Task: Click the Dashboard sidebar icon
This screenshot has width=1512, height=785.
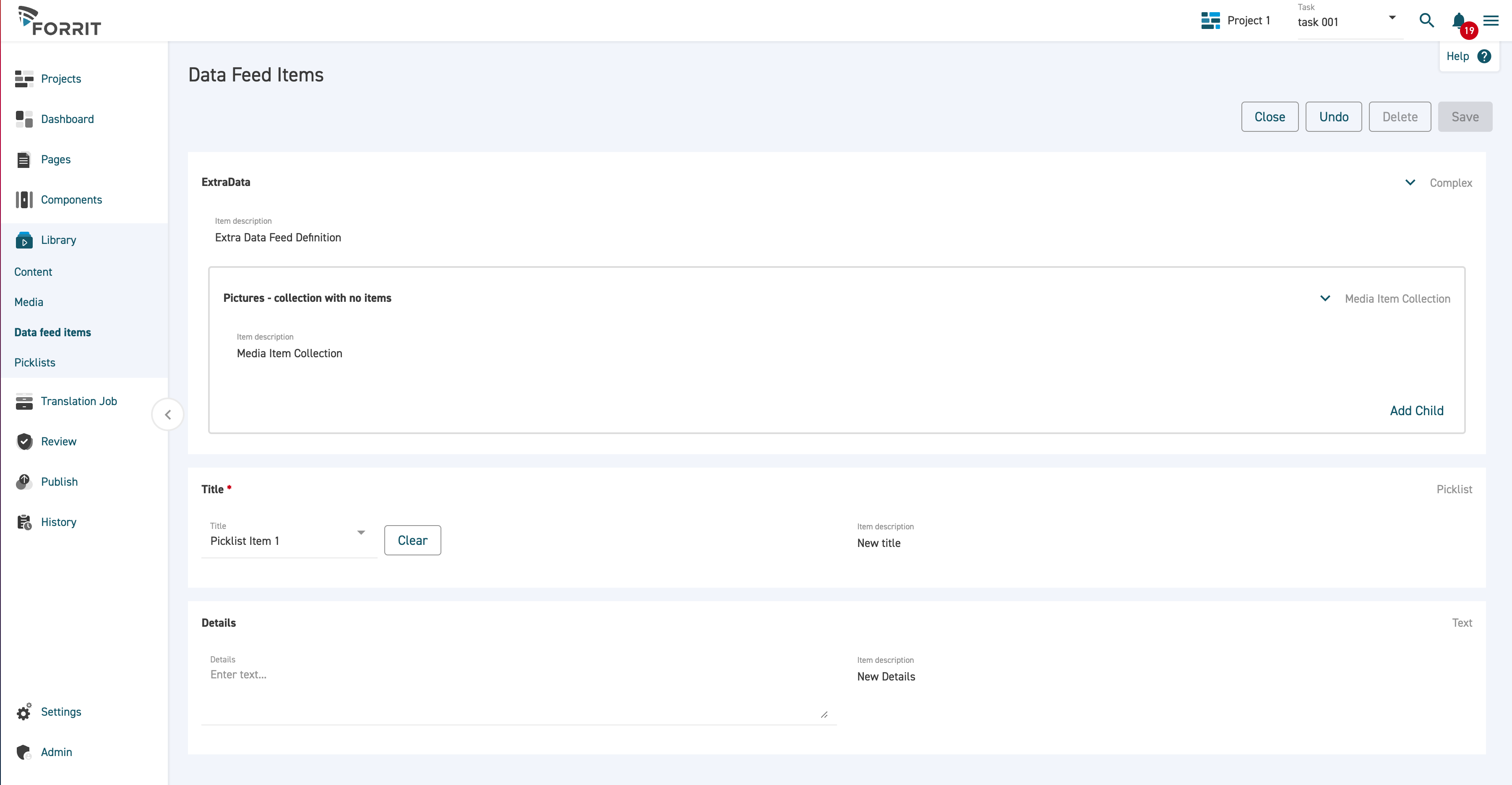Action: (x=24, y=119)
